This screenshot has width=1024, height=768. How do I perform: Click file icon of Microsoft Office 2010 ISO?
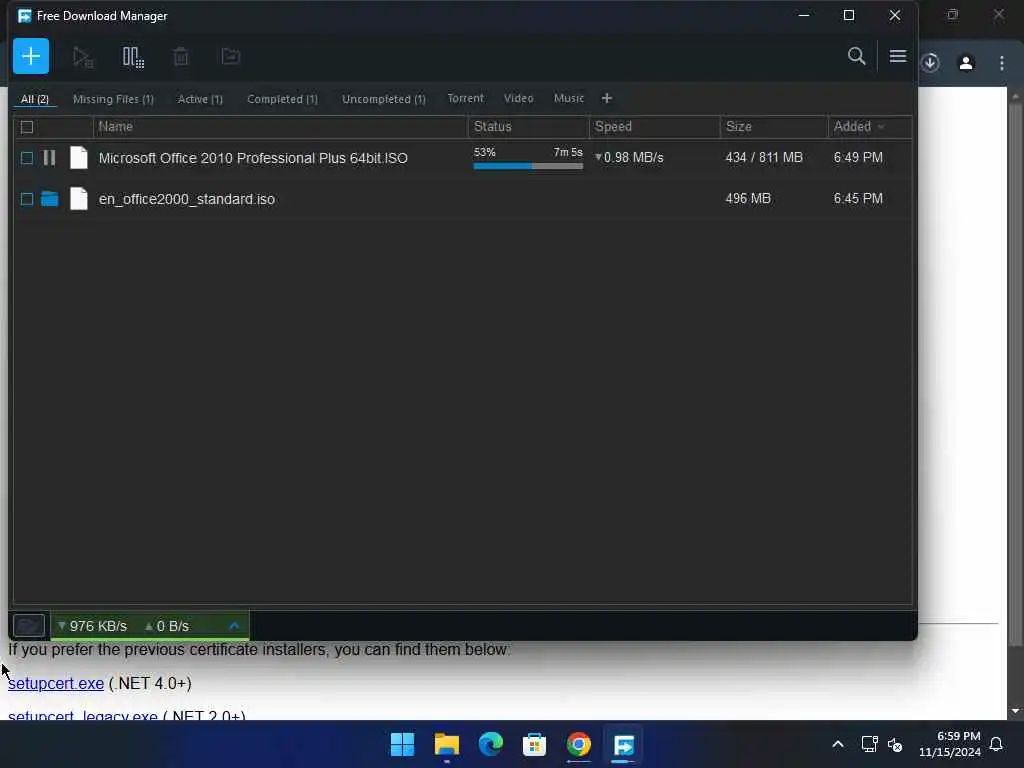pos(78,157)
